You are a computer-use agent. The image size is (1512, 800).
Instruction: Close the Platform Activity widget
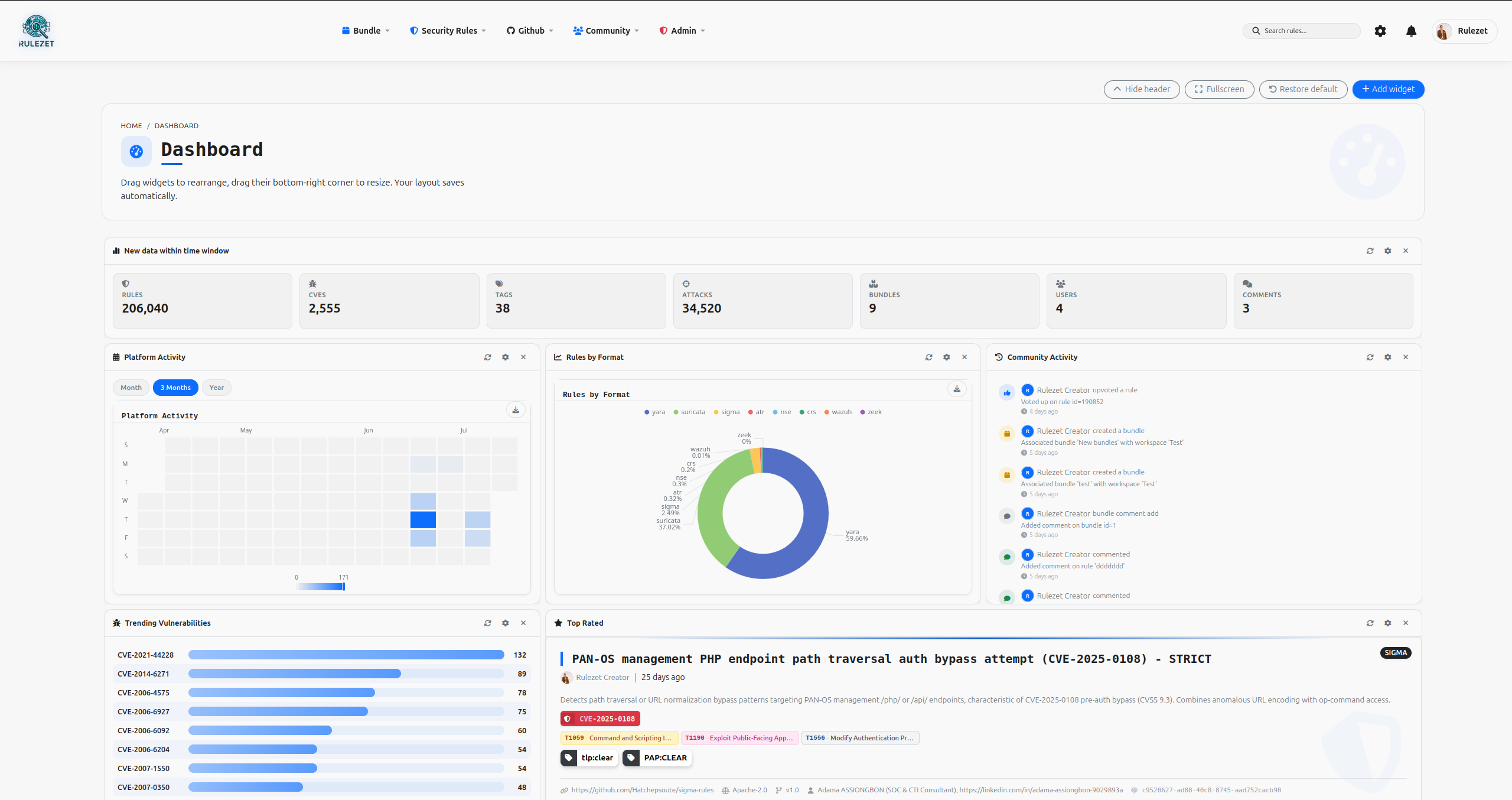(523, 357)
